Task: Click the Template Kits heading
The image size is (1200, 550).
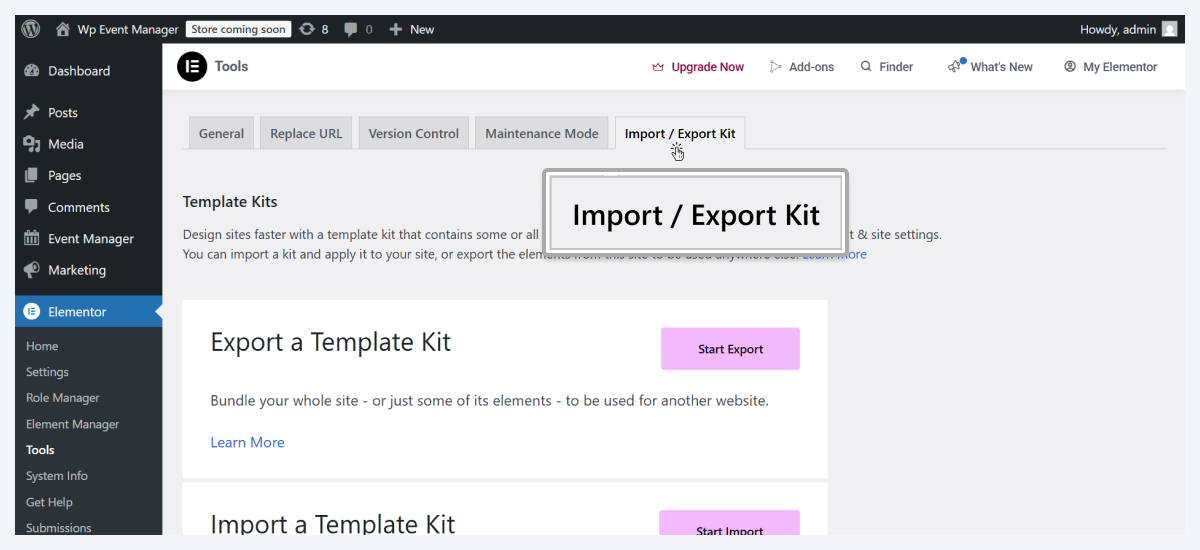Action: pyautogui.click(x=230, y=202)
